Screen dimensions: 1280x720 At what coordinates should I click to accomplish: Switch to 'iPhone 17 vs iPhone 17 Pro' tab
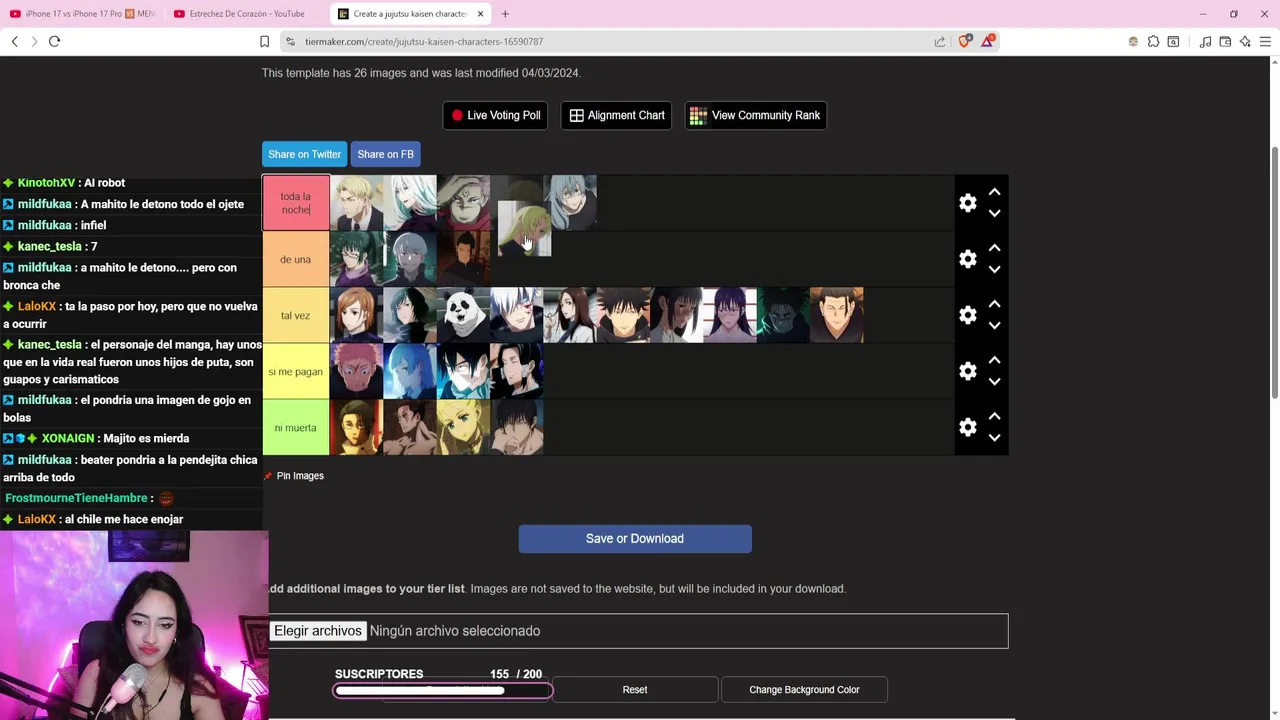pos(82,14)
